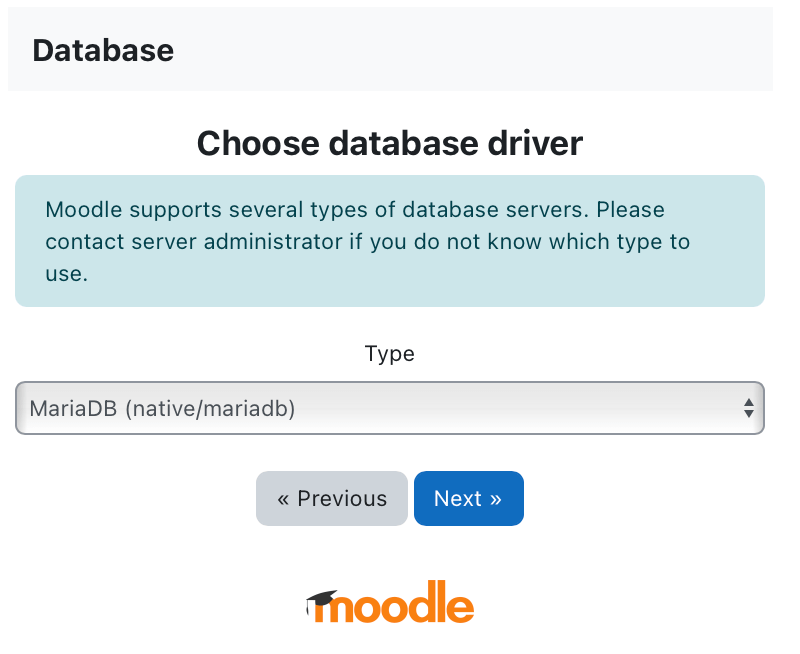Viewport: 800px width, 654px height.
Task: Click the Database page header
Action: (x=103, y=50)
